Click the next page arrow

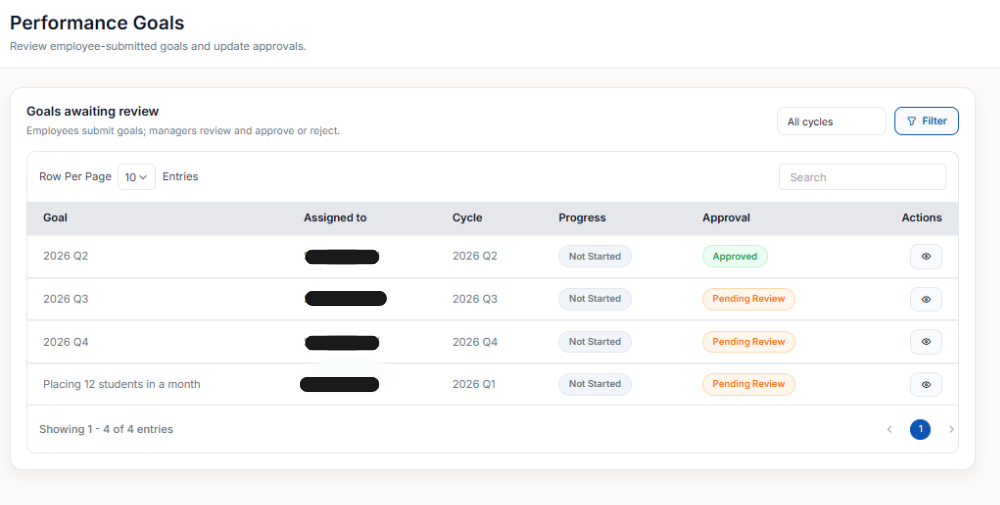(x=951, y=430)
